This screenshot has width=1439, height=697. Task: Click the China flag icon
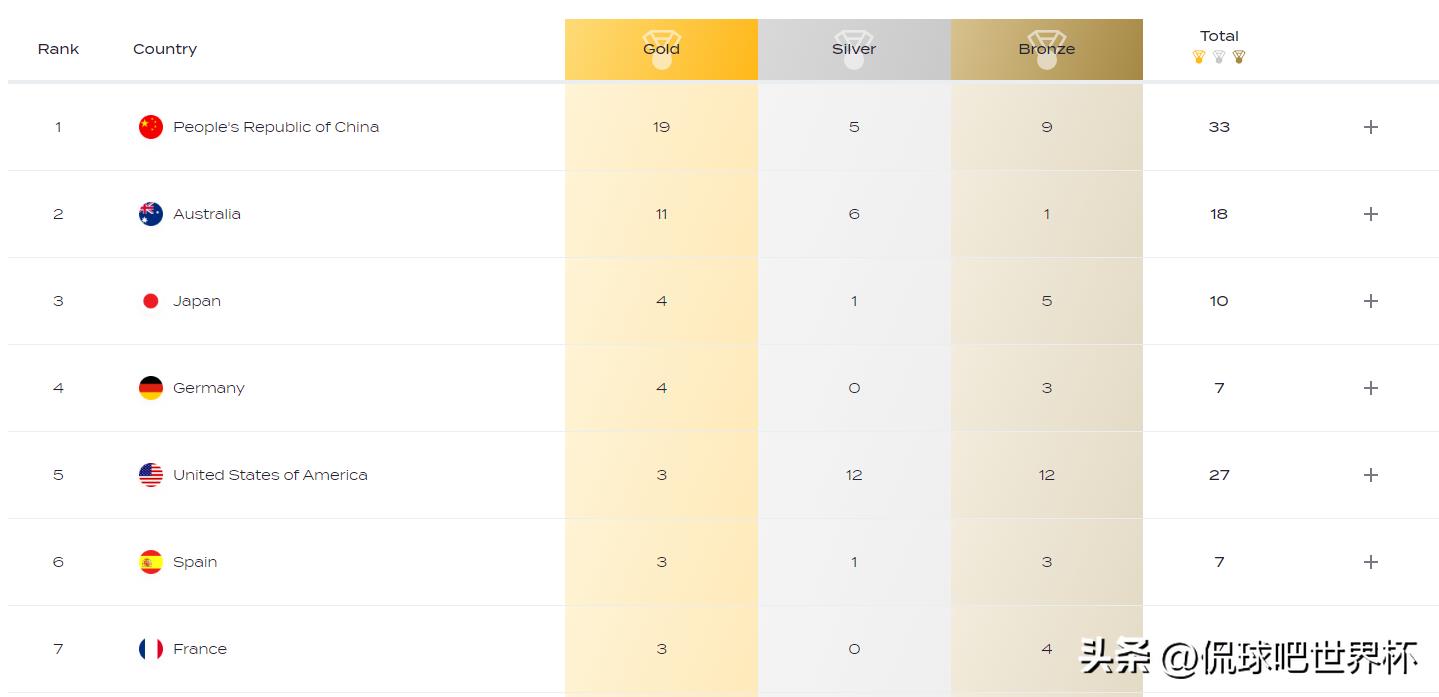click(151, 127)
